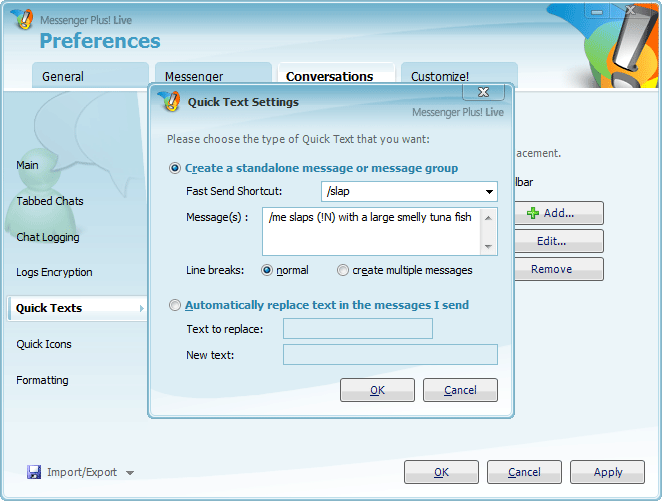The width and height of the screenshot is (662, 501).
Task: Select the normal line breaks option
Action: coord(267,270)
